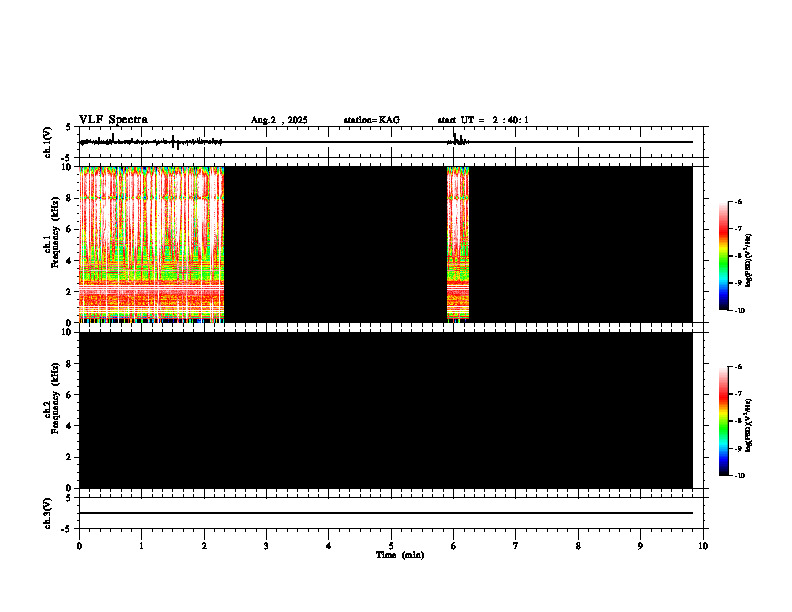The image size is (792, 612).
Task: Click the time axis tick label "9"
Action: pos(640,546)
